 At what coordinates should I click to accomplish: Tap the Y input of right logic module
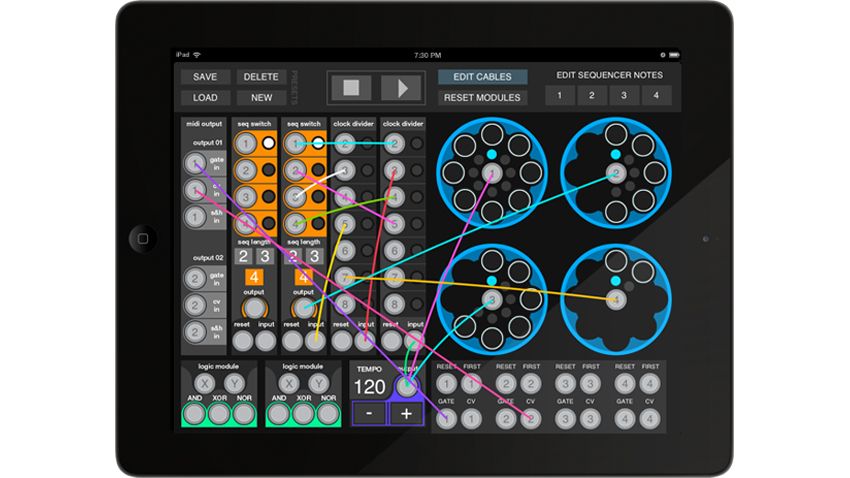point(319,384)
